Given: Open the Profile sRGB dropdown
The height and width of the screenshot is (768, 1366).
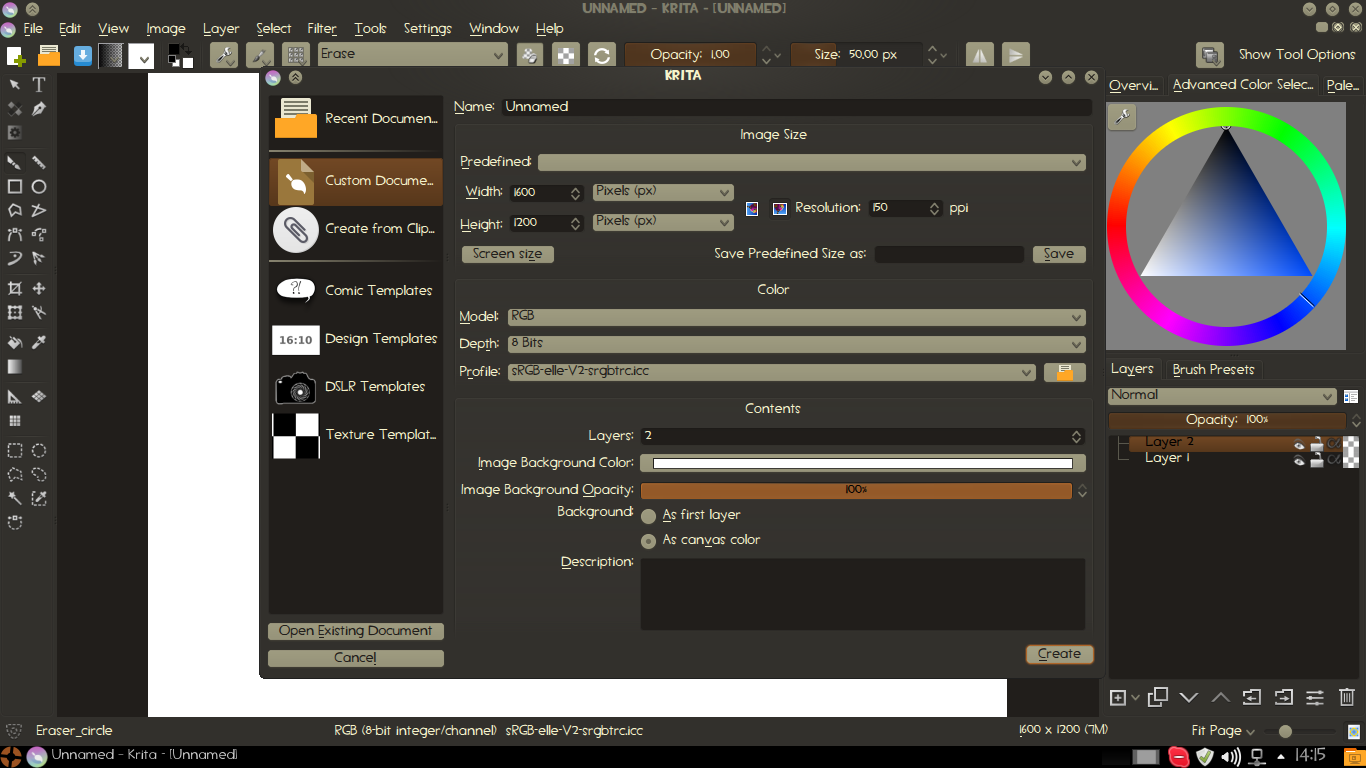Looking at the screenshot, I should (x=772, y=372).
